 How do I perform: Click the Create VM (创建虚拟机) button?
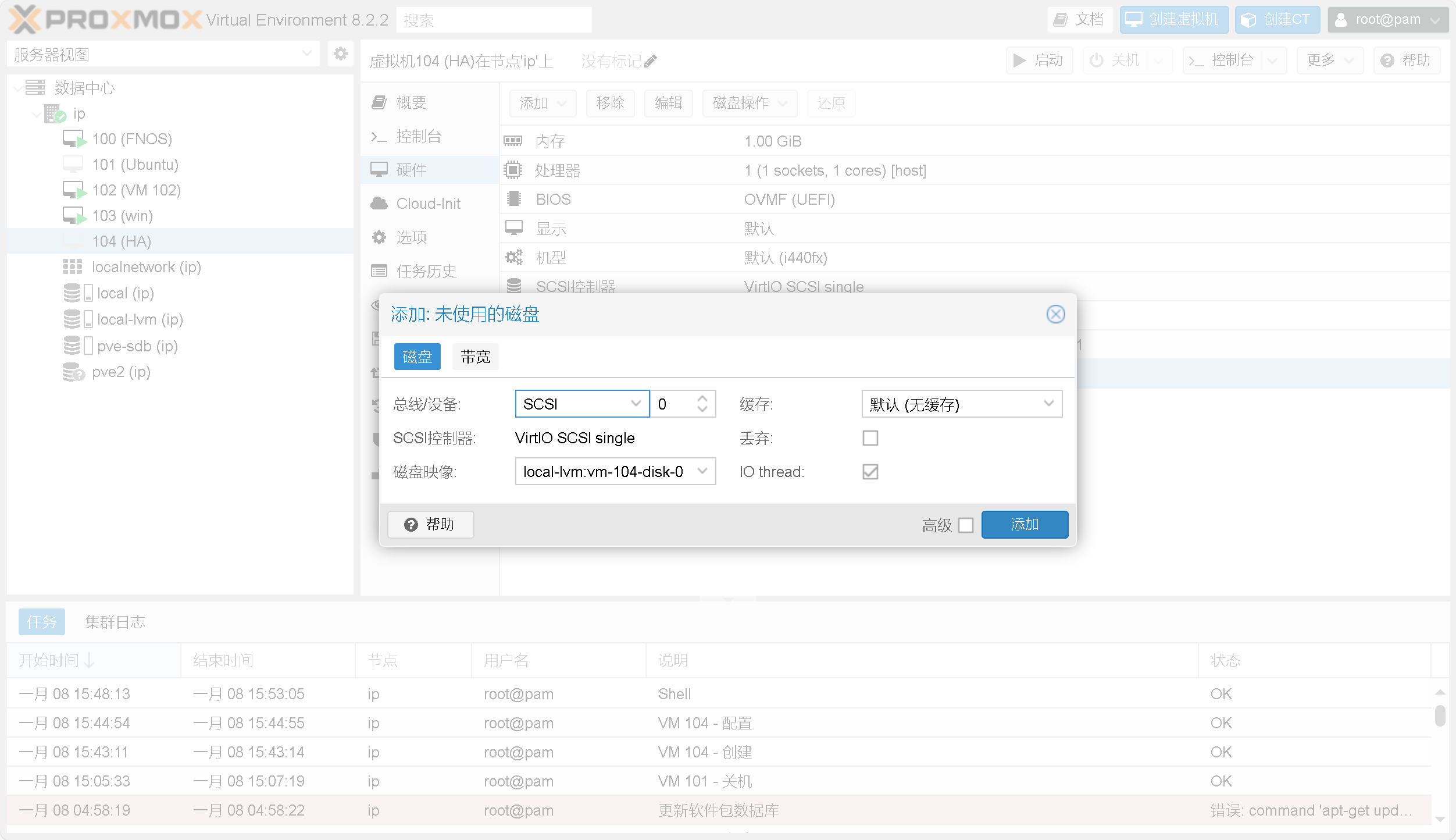coord(1173,20)
